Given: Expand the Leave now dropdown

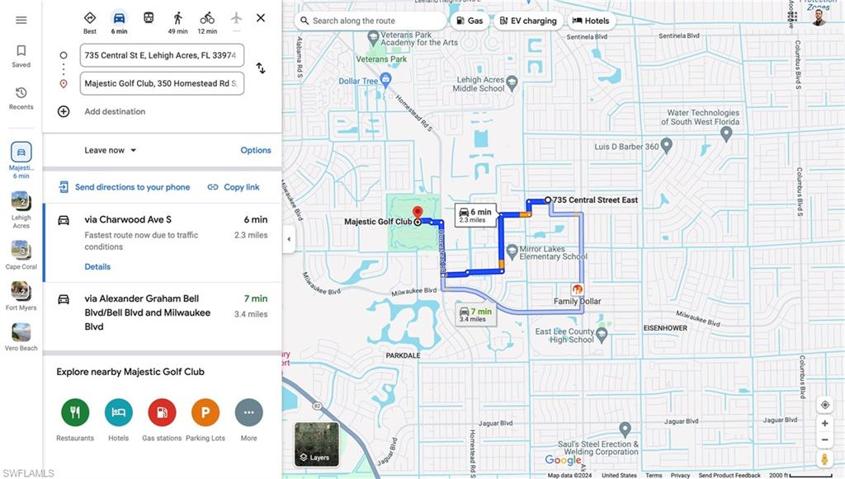Looking at the screenshot, I should pyautogui.click(x=110, y=150).
